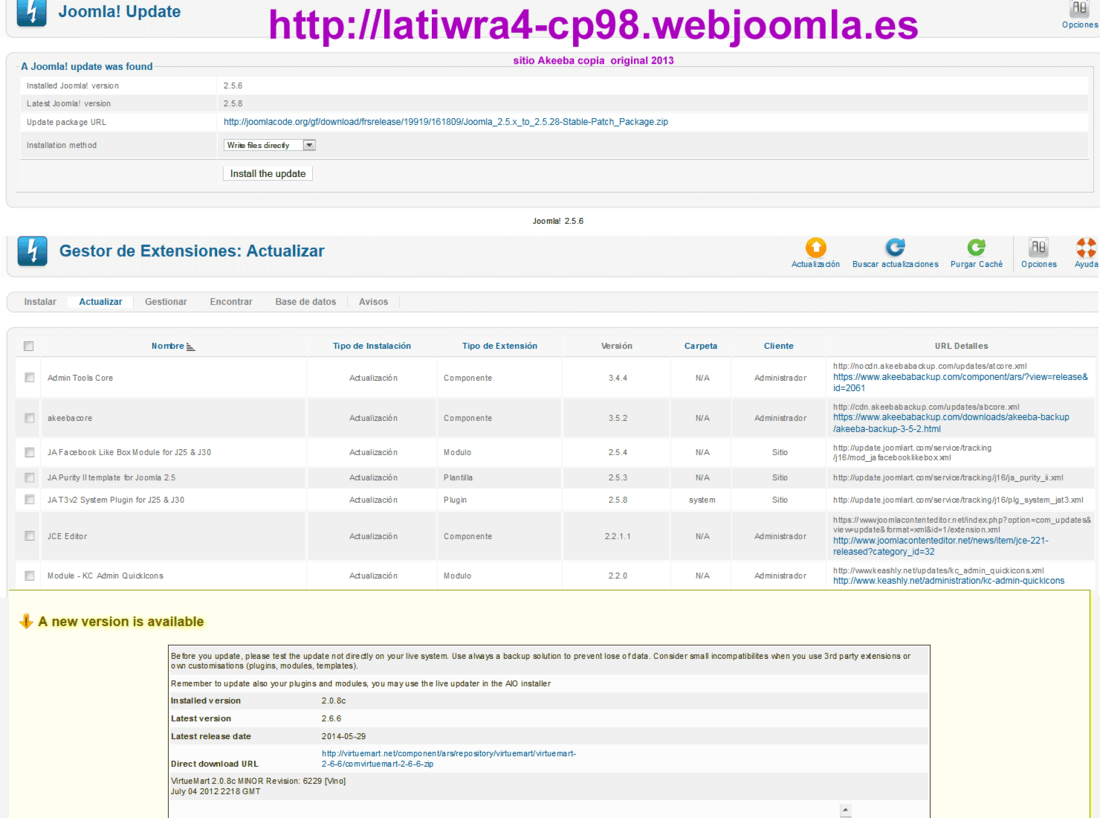Open the Installation method dropdown
1100x818 pixels.
point(269,145)
